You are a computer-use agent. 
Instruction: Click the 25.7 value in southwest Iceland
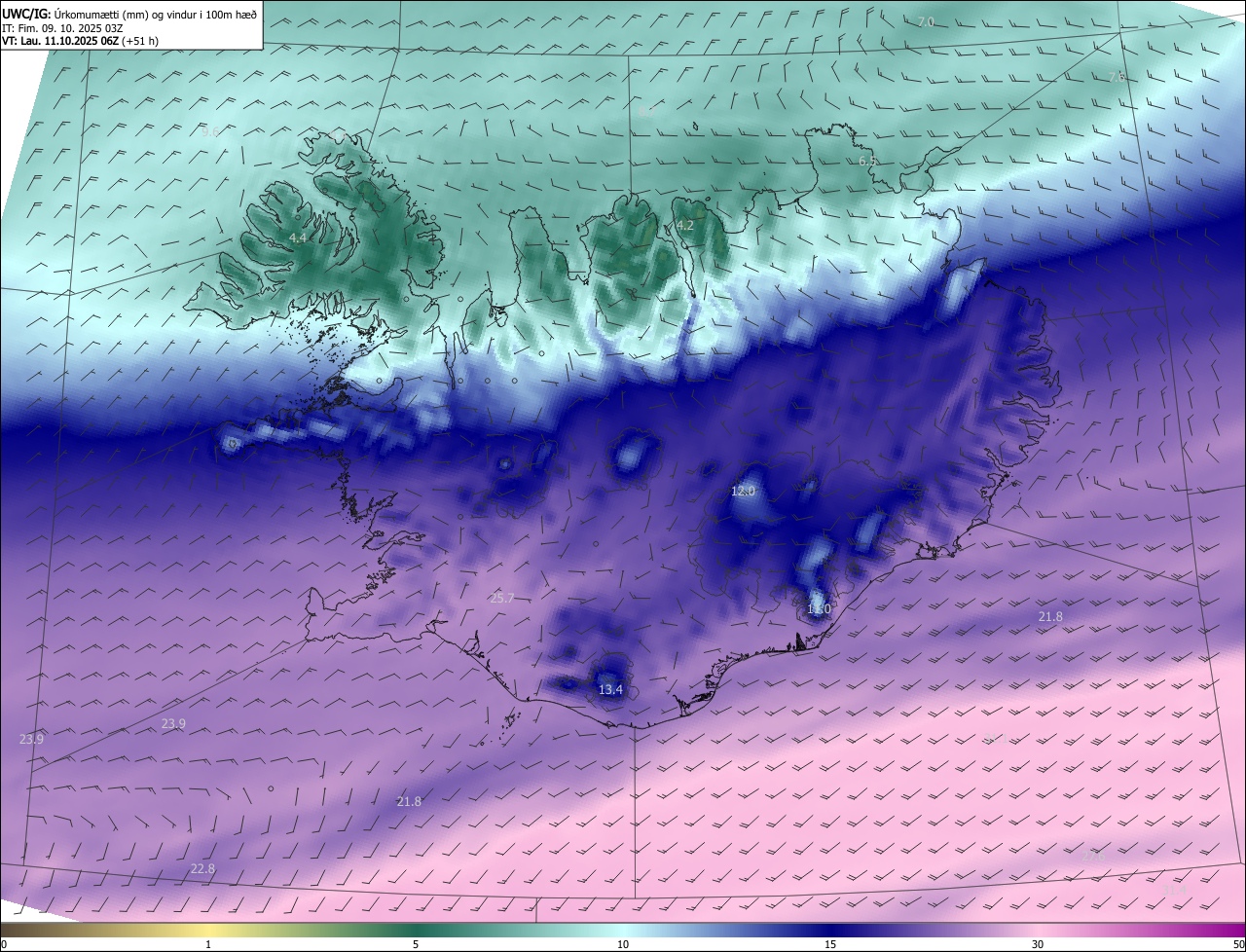(501, 599)
